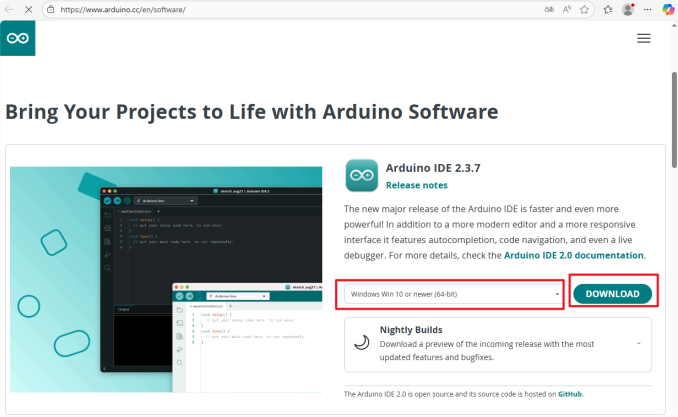Click the page vertical scrollbar thumb

click(x=674, y=120)
